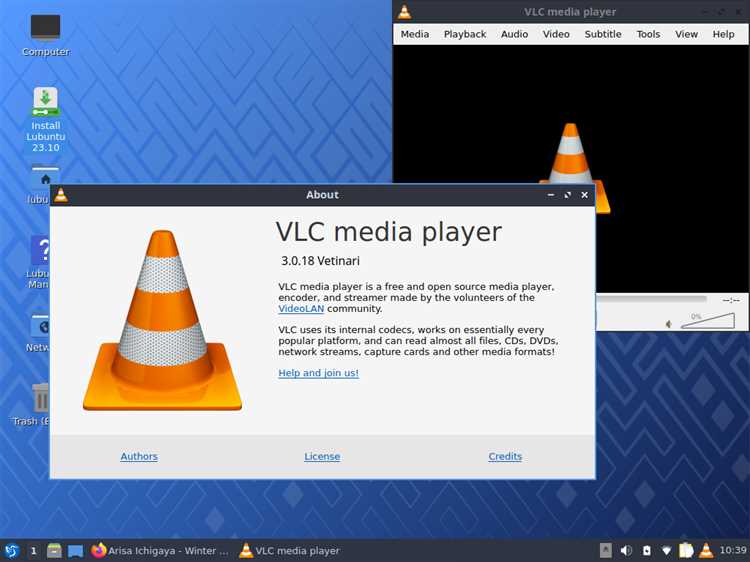Minimize the About dialog
The image size is (750, 562).
pyautogui.click(x=551, y=195)
